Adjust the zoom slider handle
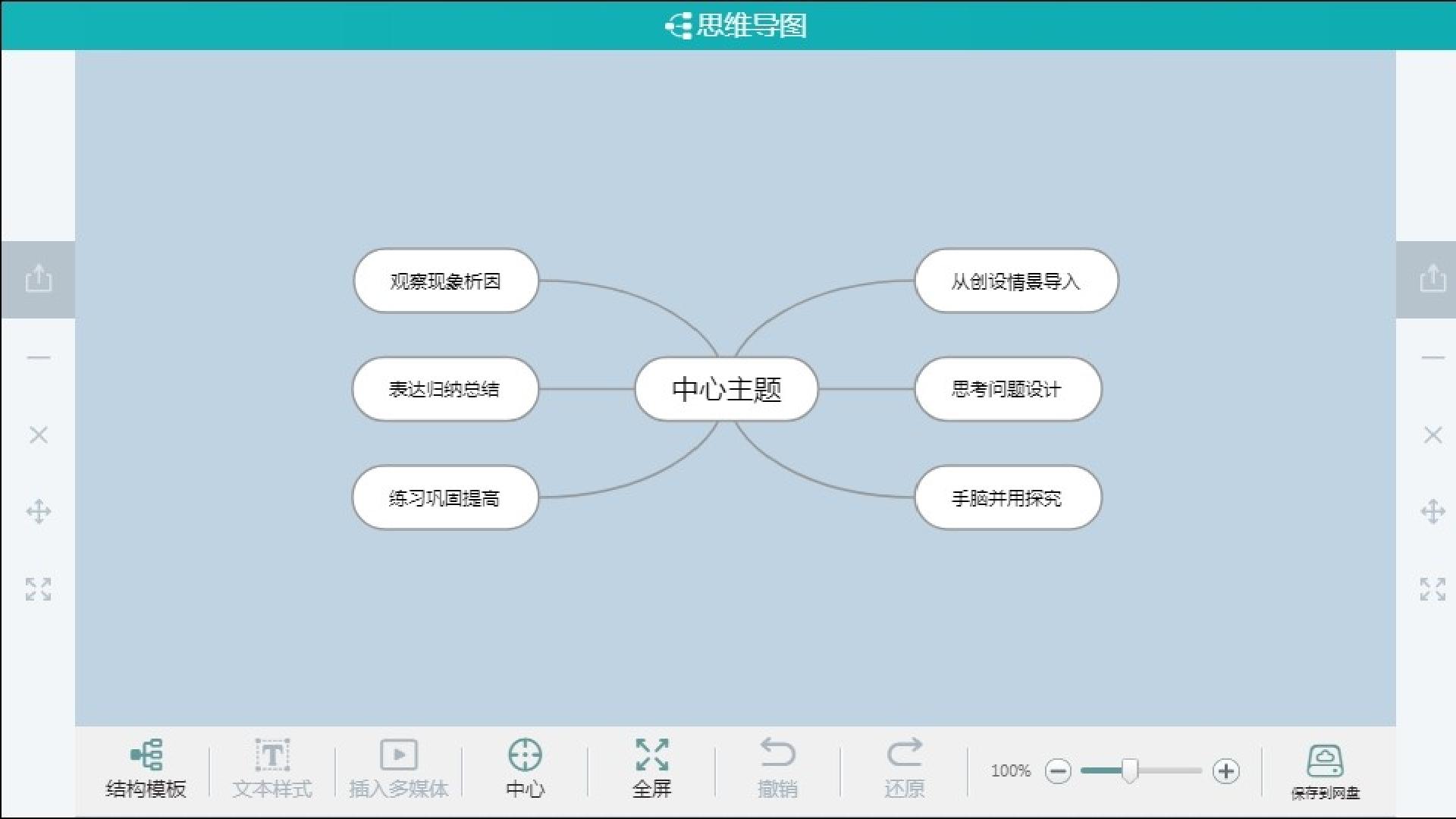 [x=1130, y=770]
